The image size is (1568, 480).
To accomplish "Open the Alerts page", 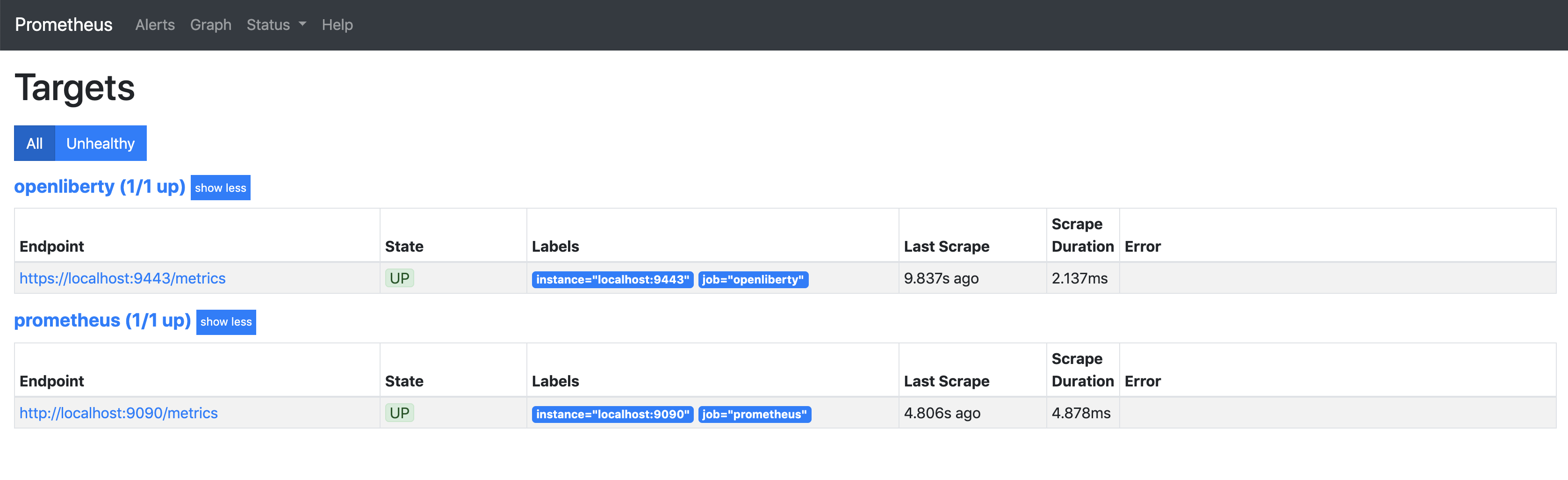I will tap(155, 24).
